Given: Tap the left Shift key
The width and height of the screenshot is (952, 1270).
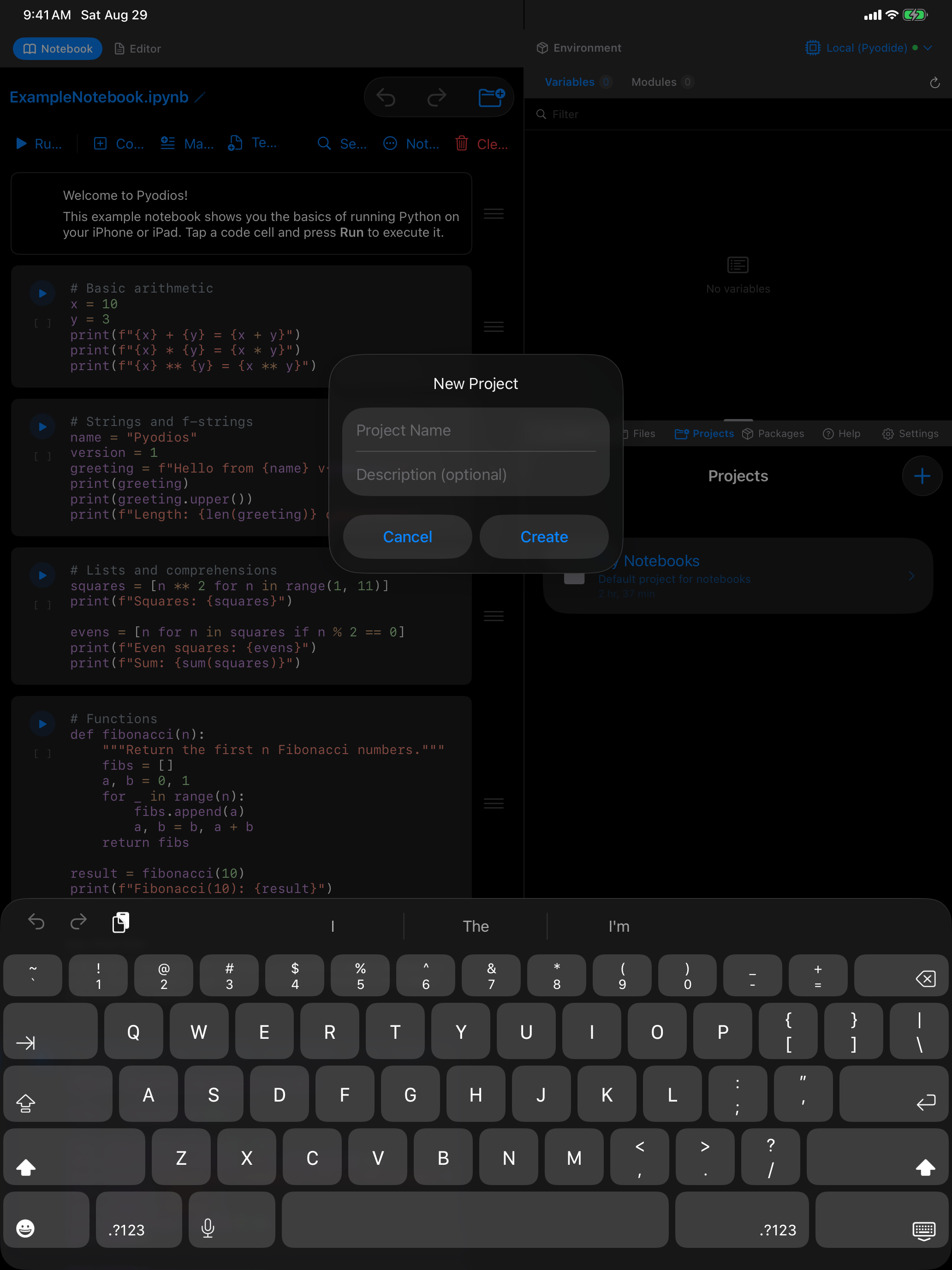Looking at the screenshot, I should pyautogui.click(x=74, y=1157).
